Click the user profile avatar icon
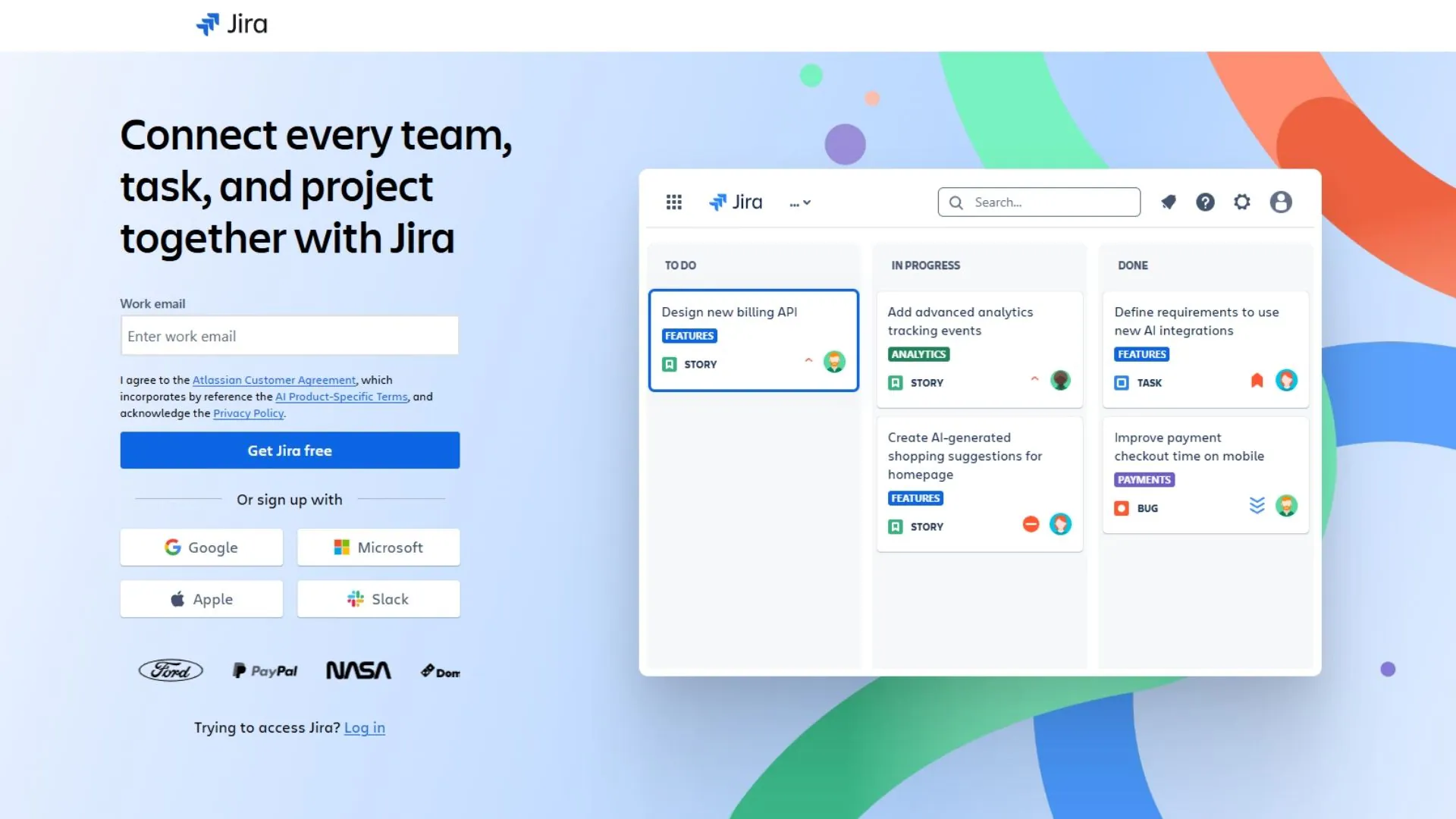1456x819 pixels. 1281,202
